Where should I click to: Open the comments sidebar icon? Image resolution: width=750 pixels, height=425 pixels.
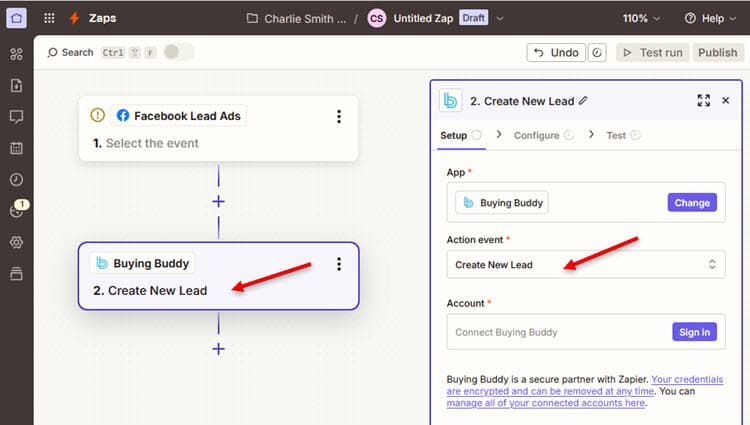pyautogui.click(x=16, y=117)
